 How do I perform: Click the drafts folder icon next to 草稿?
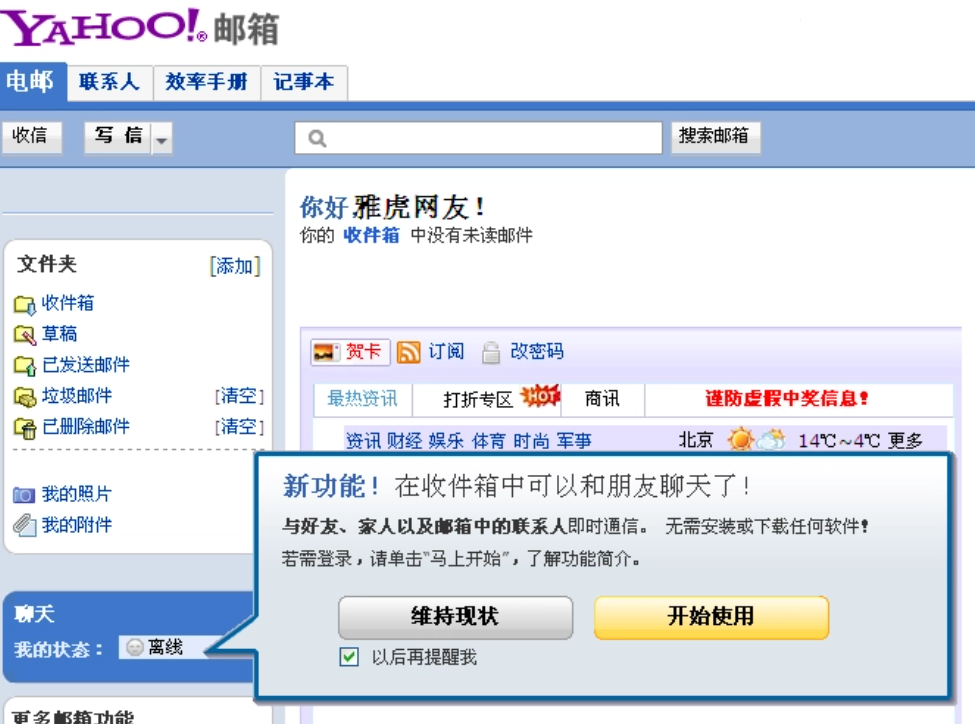(x=25, y=335)
